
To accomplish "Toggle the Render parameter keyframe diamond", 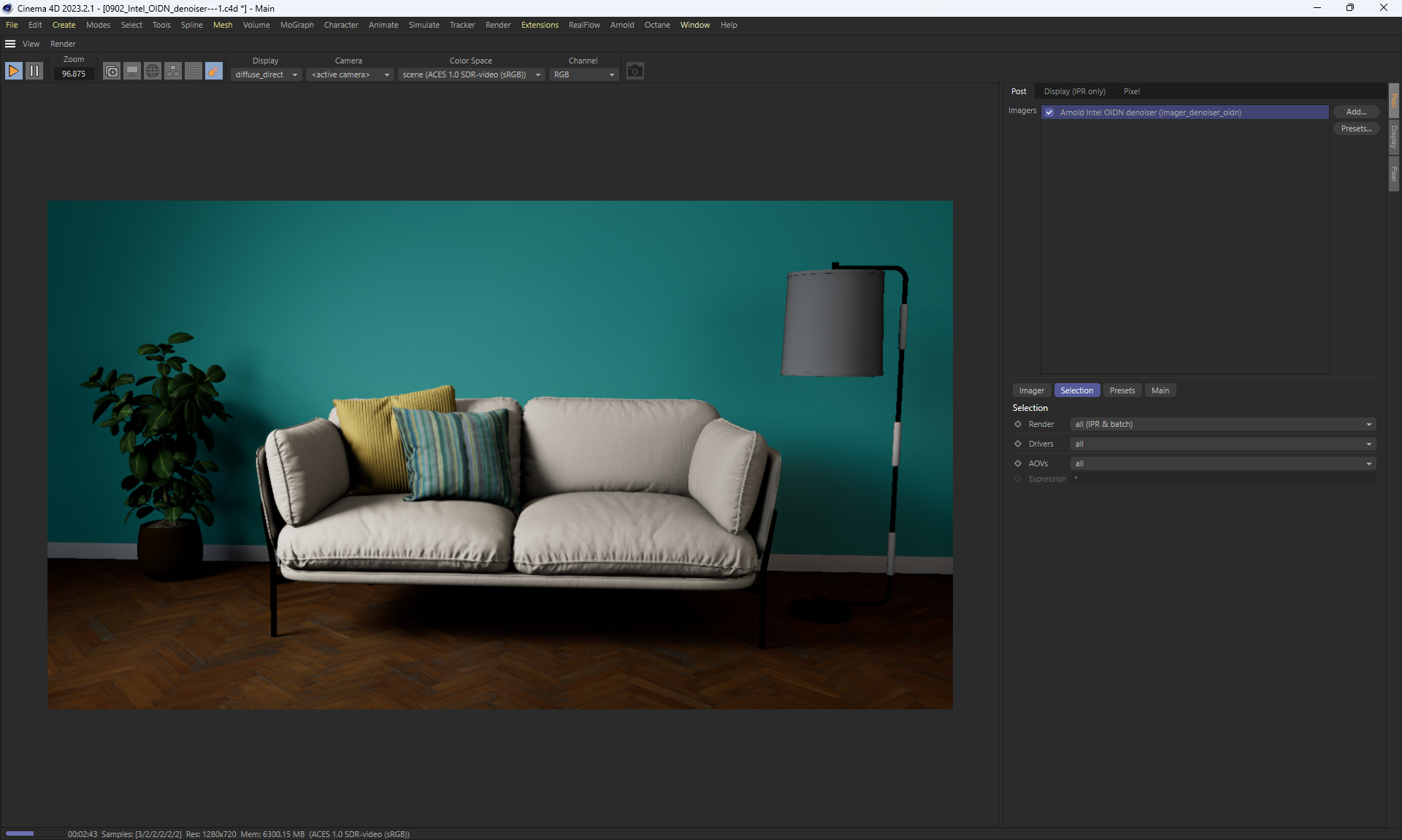I will click(1018, 424).
